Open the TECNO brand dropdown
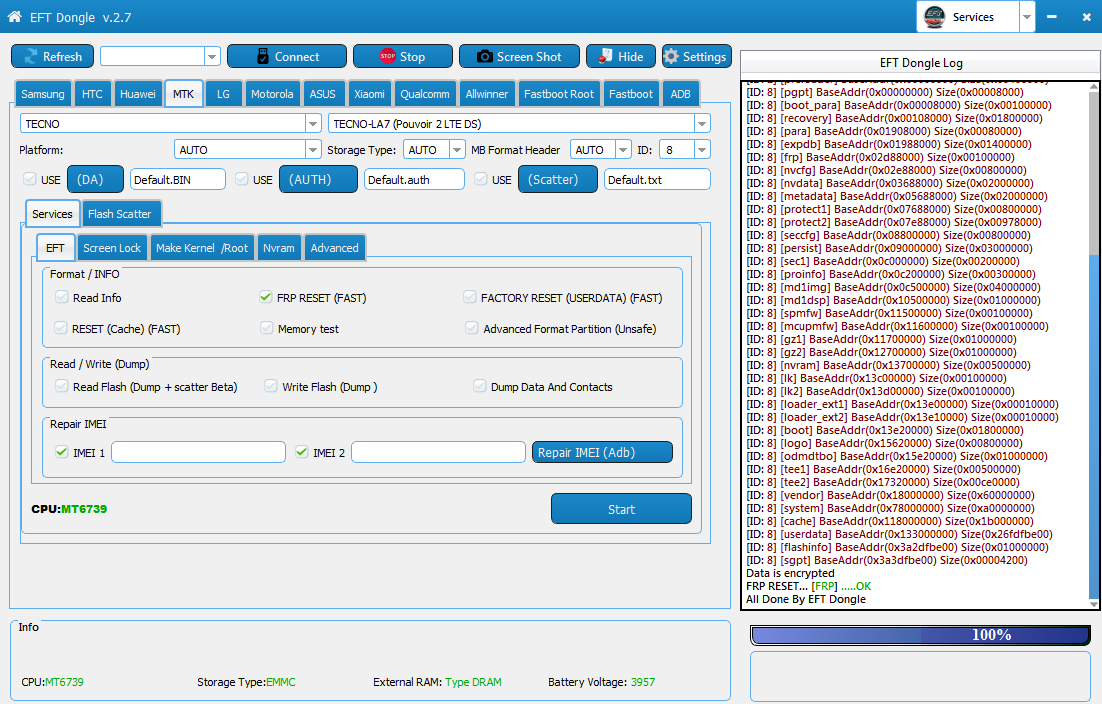1102x704 pixels. click(313, 124)
